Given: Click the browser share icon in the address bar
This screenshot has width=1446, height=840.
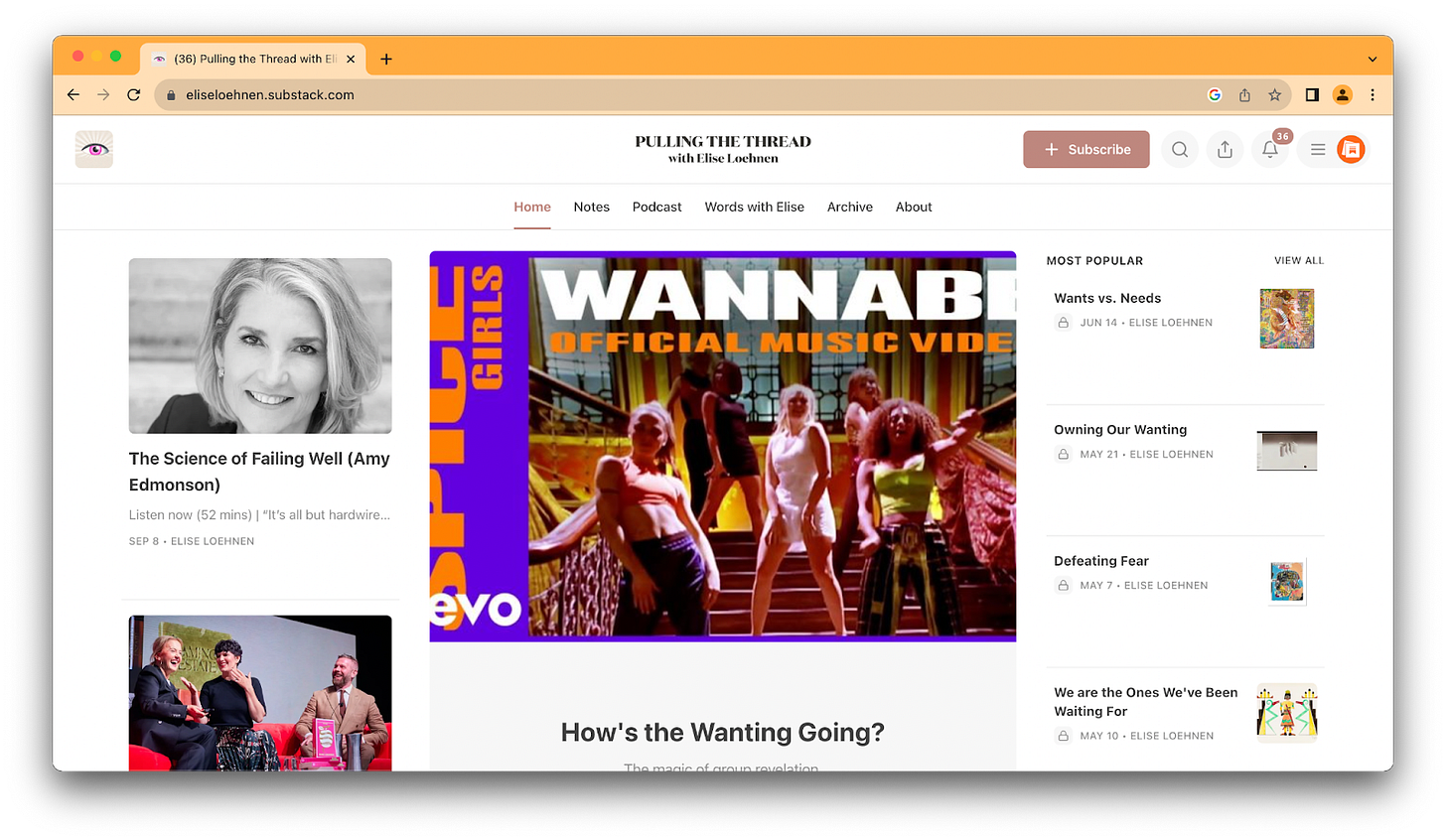Looking at the screenshot, I should [1244, 95].
